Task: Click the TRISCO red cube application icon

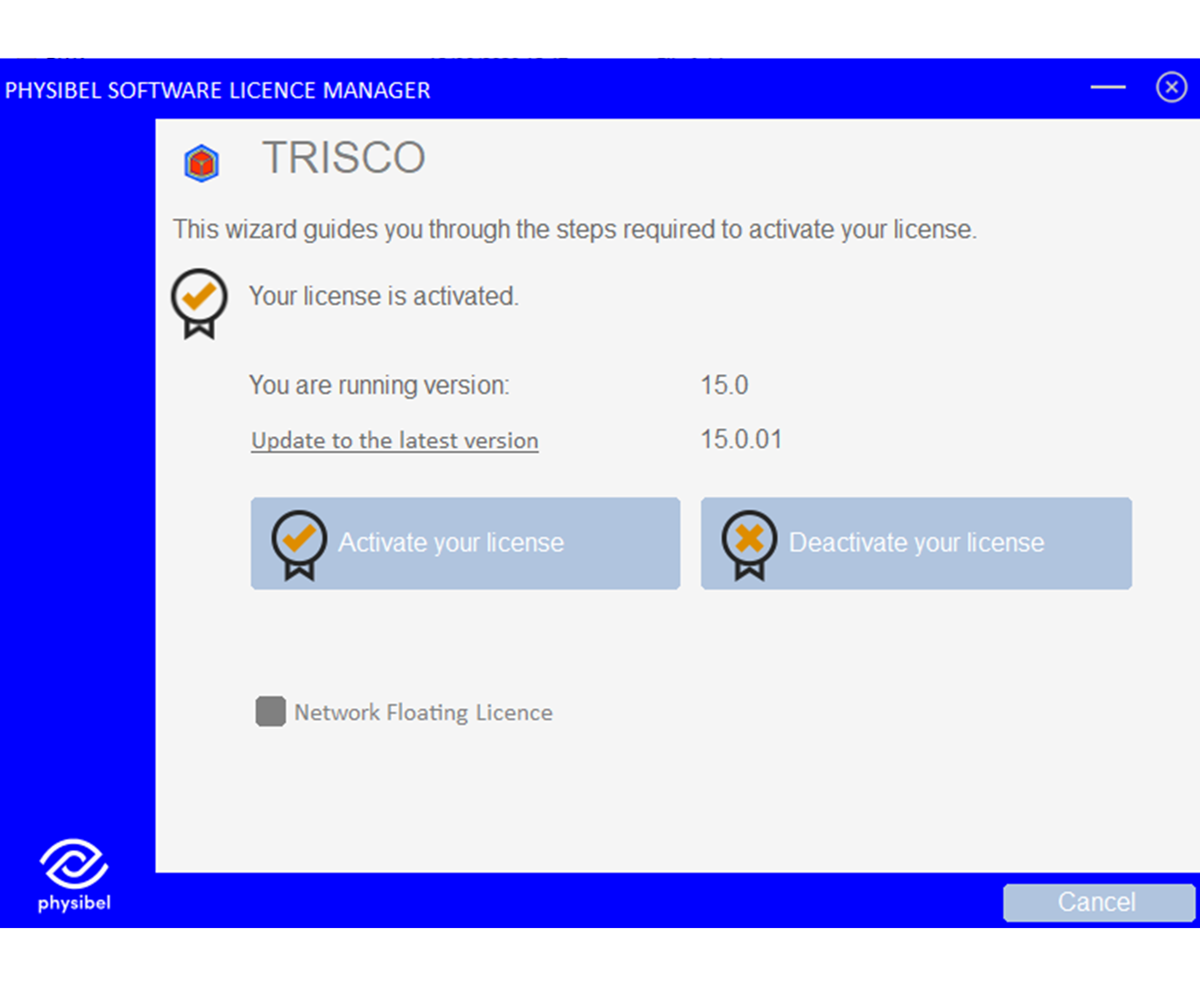Action: 201,163
